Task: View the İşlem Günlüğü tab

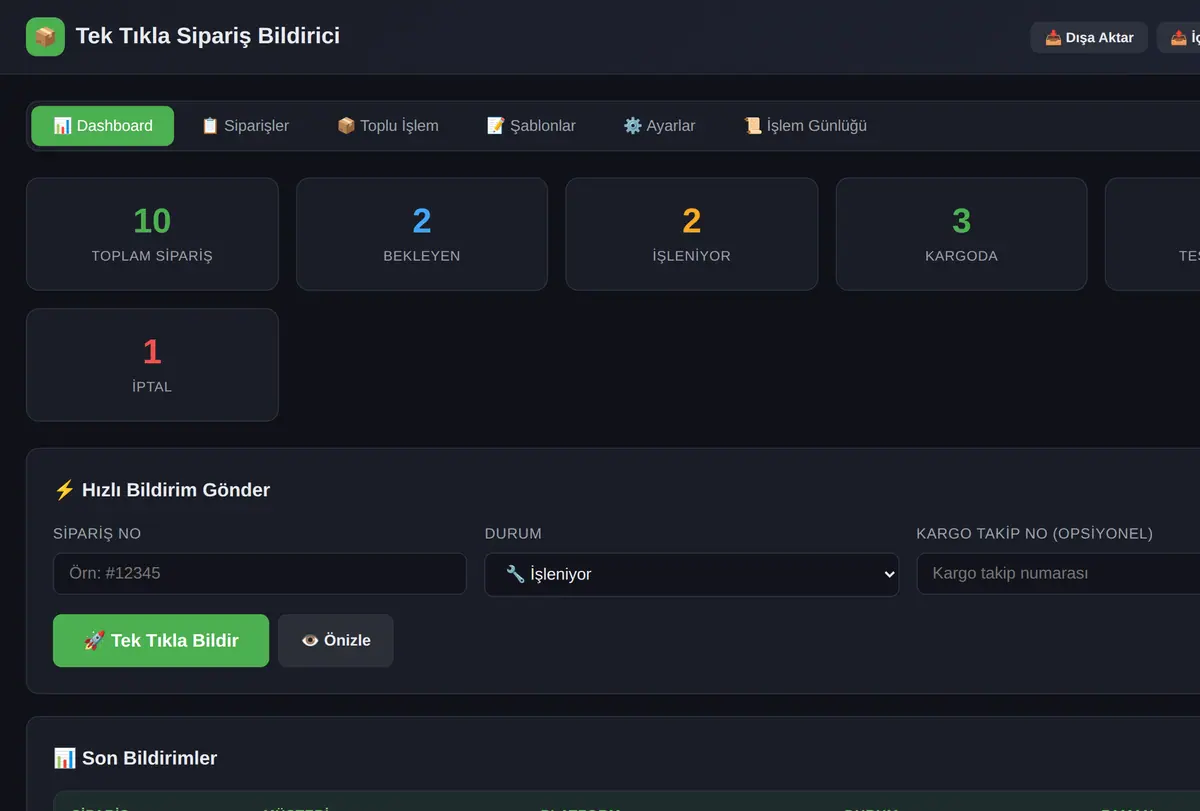Action: click(x=805, y=126)
